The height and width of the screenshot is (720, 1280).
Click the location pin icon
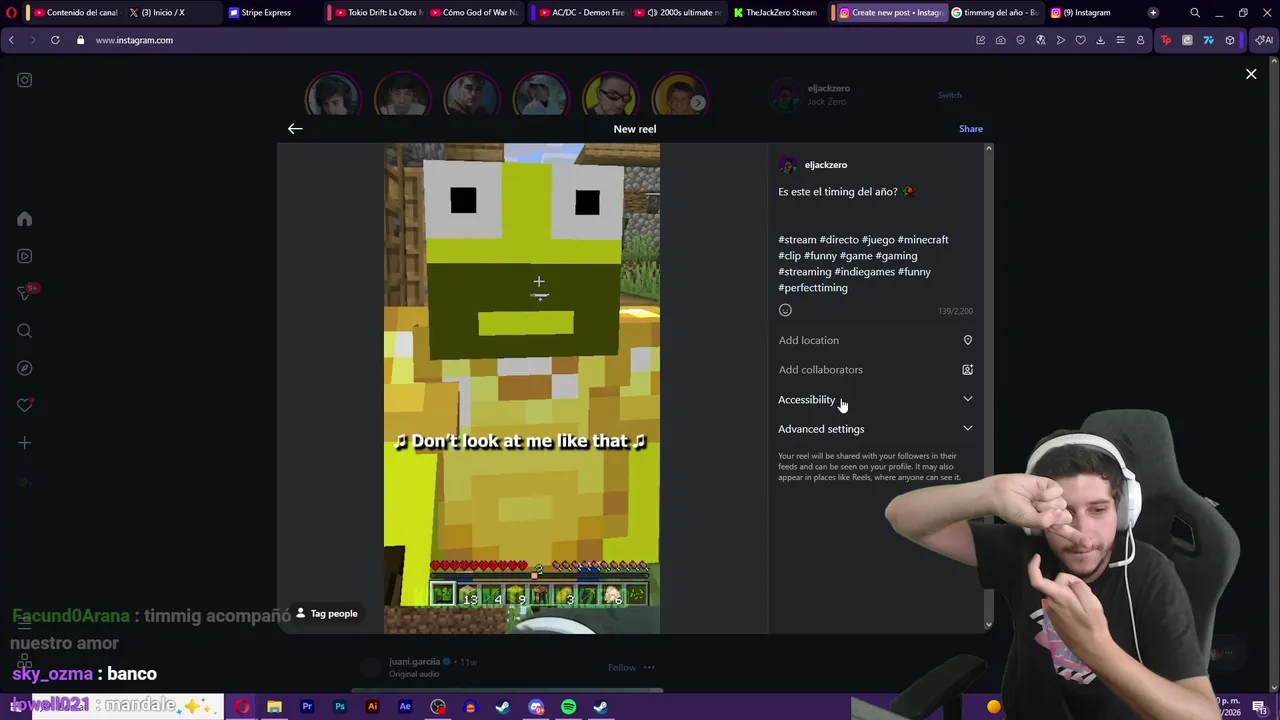(x=967, y=341)
